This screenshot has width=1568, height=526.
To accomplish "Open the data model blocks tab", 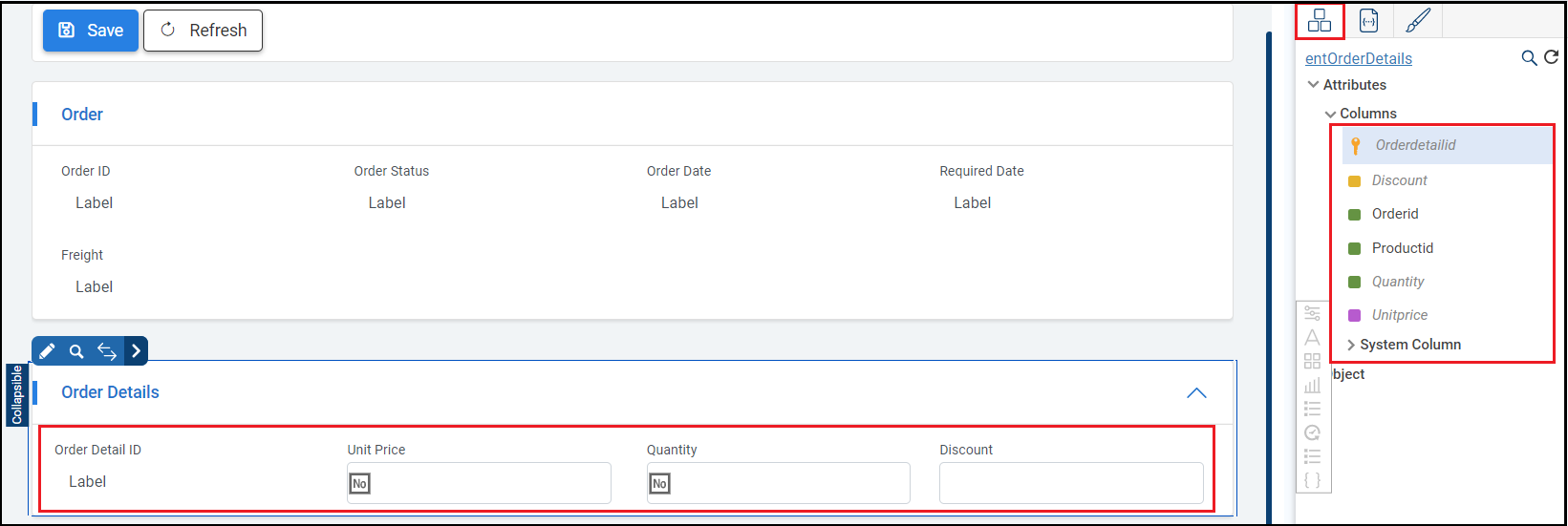I will pyautogui.click(x=1320, y=20).
